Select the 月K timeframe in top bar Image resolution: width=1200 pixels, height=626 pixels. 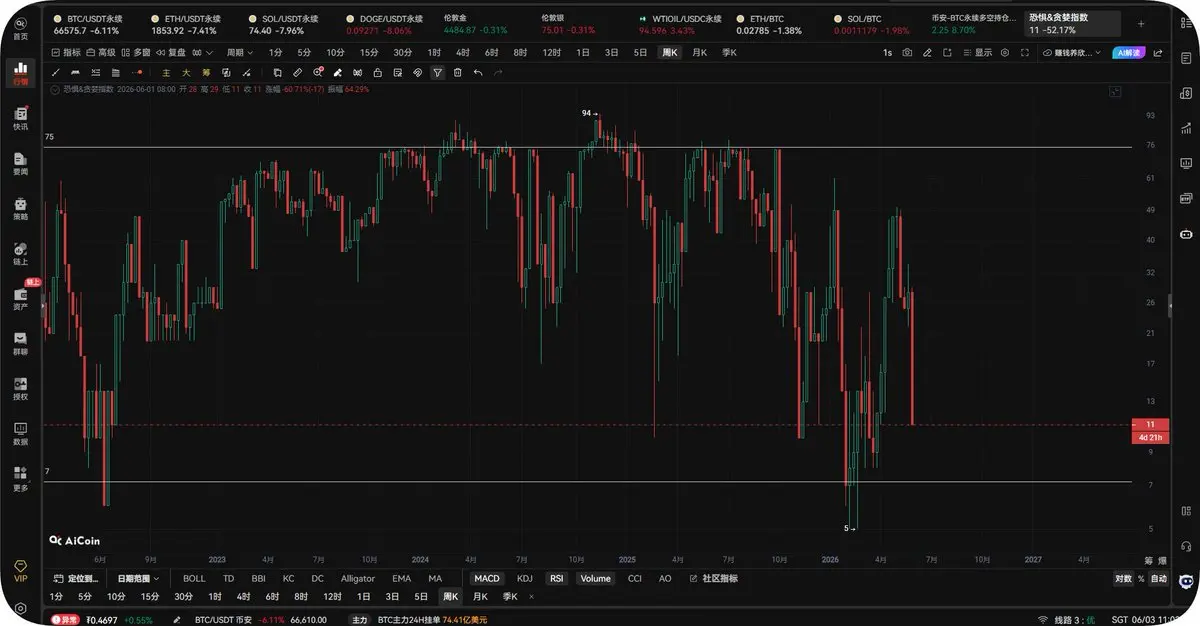point(698,53)
